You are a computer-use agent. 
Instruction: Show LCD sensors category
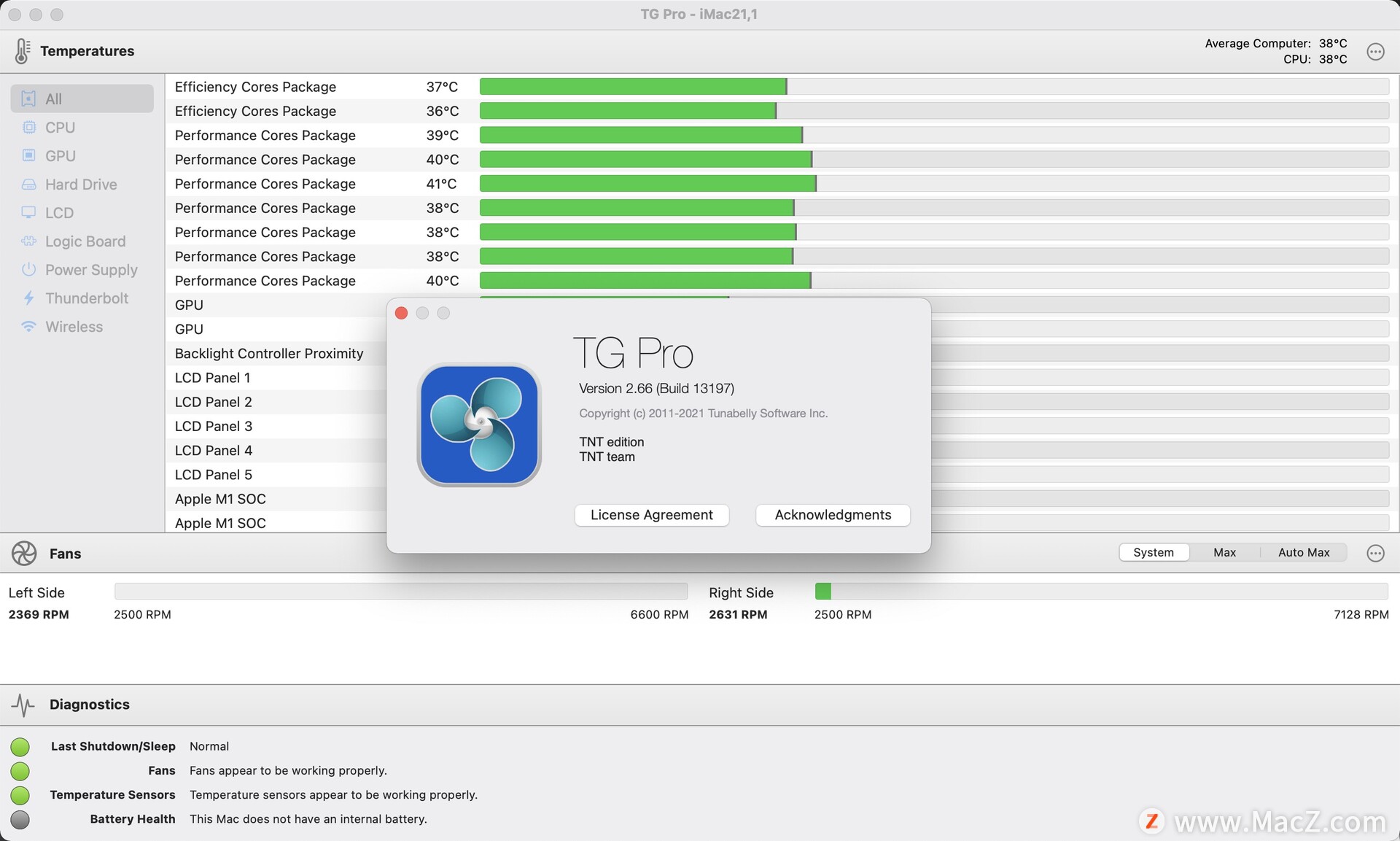point(82,212)
